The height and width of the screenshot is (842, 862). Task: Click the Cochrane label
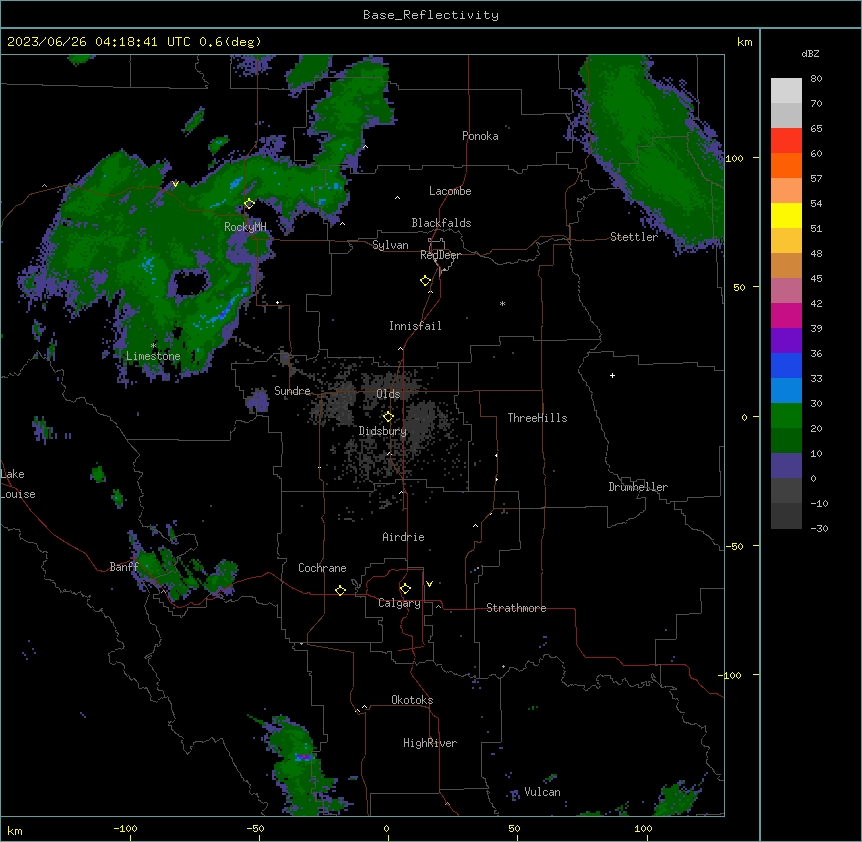click(x=322, y=568)
